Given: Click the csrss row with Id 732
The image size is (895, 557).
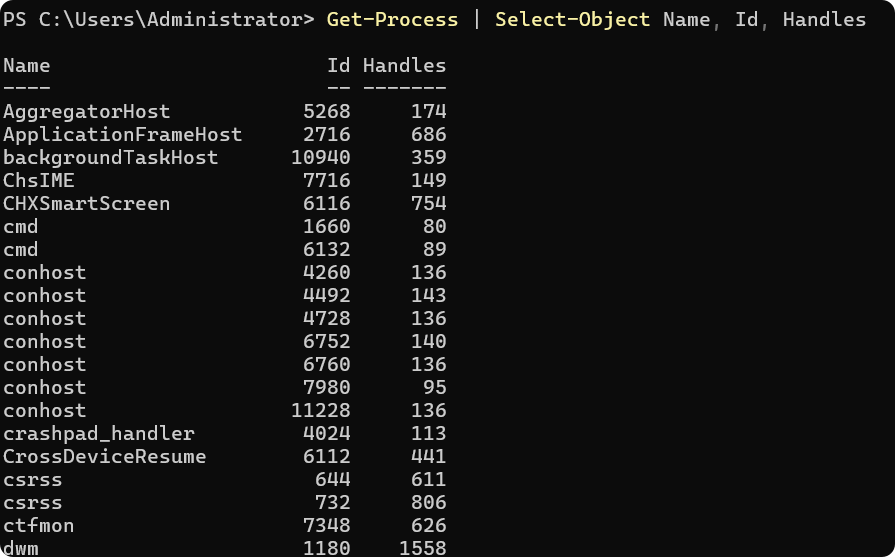Looking at the screenshot, I should pos(33,503).
